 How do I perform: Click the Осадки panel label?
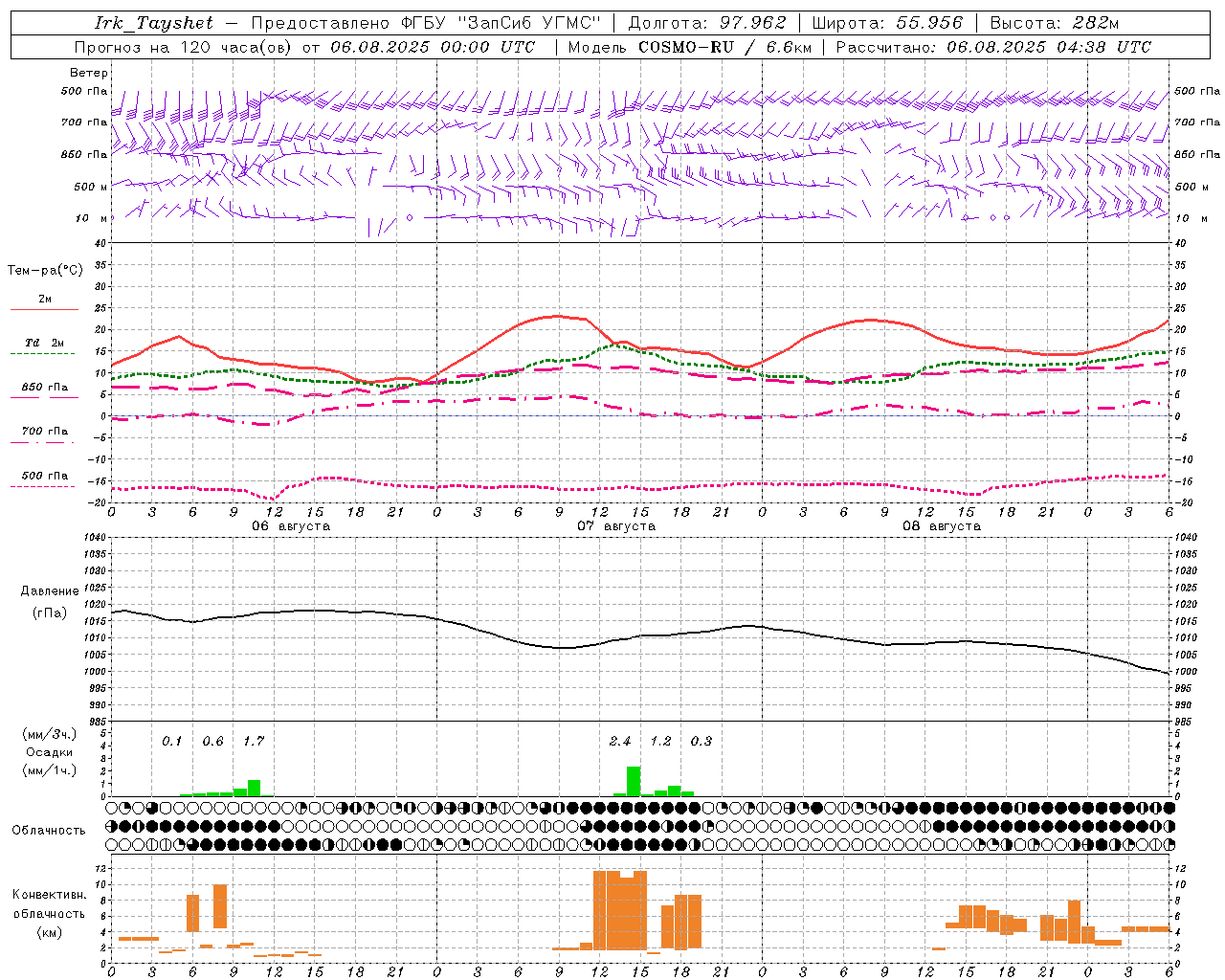click(x=50, y=752)
